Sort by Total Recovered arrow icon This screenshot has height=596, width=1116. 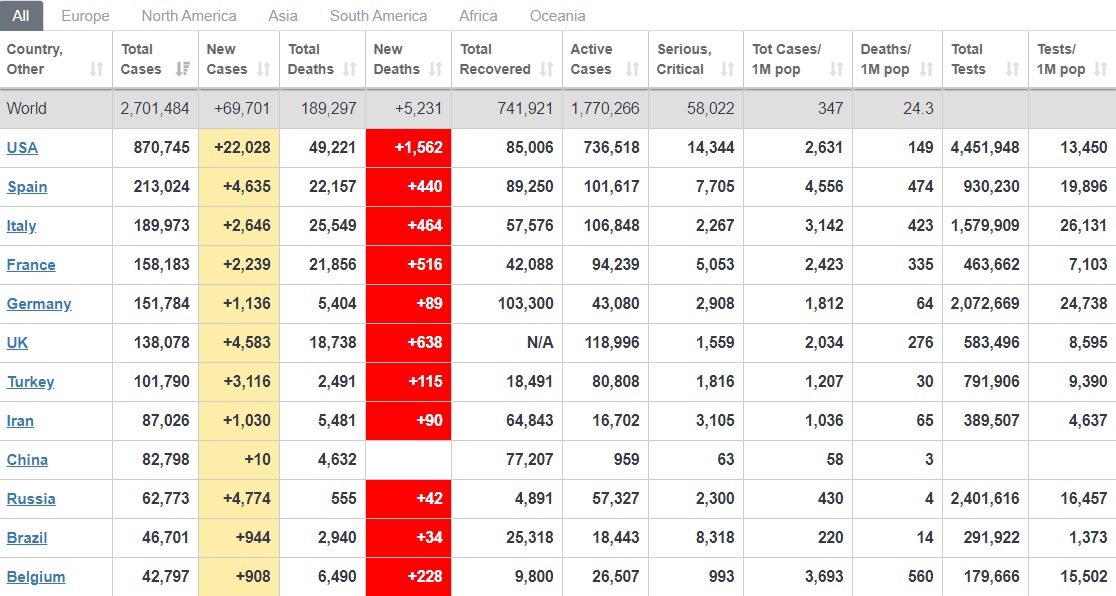pos(546,69)
